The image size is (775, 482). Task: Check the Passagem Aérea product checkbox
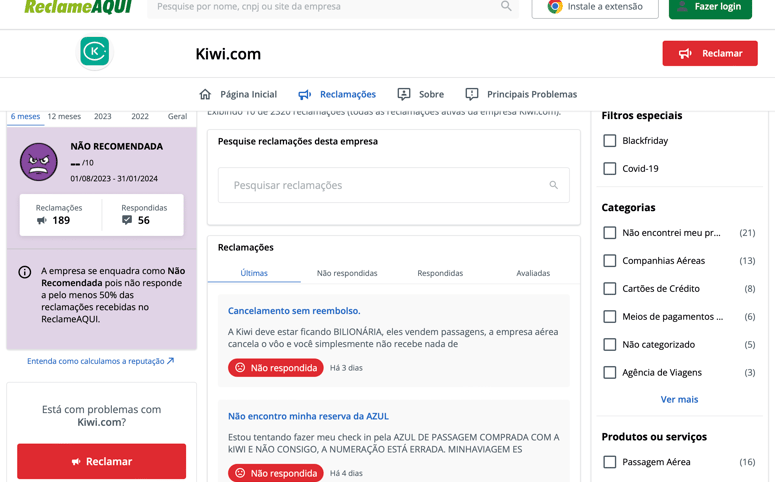pyautogui.click(x=609, y=462)
